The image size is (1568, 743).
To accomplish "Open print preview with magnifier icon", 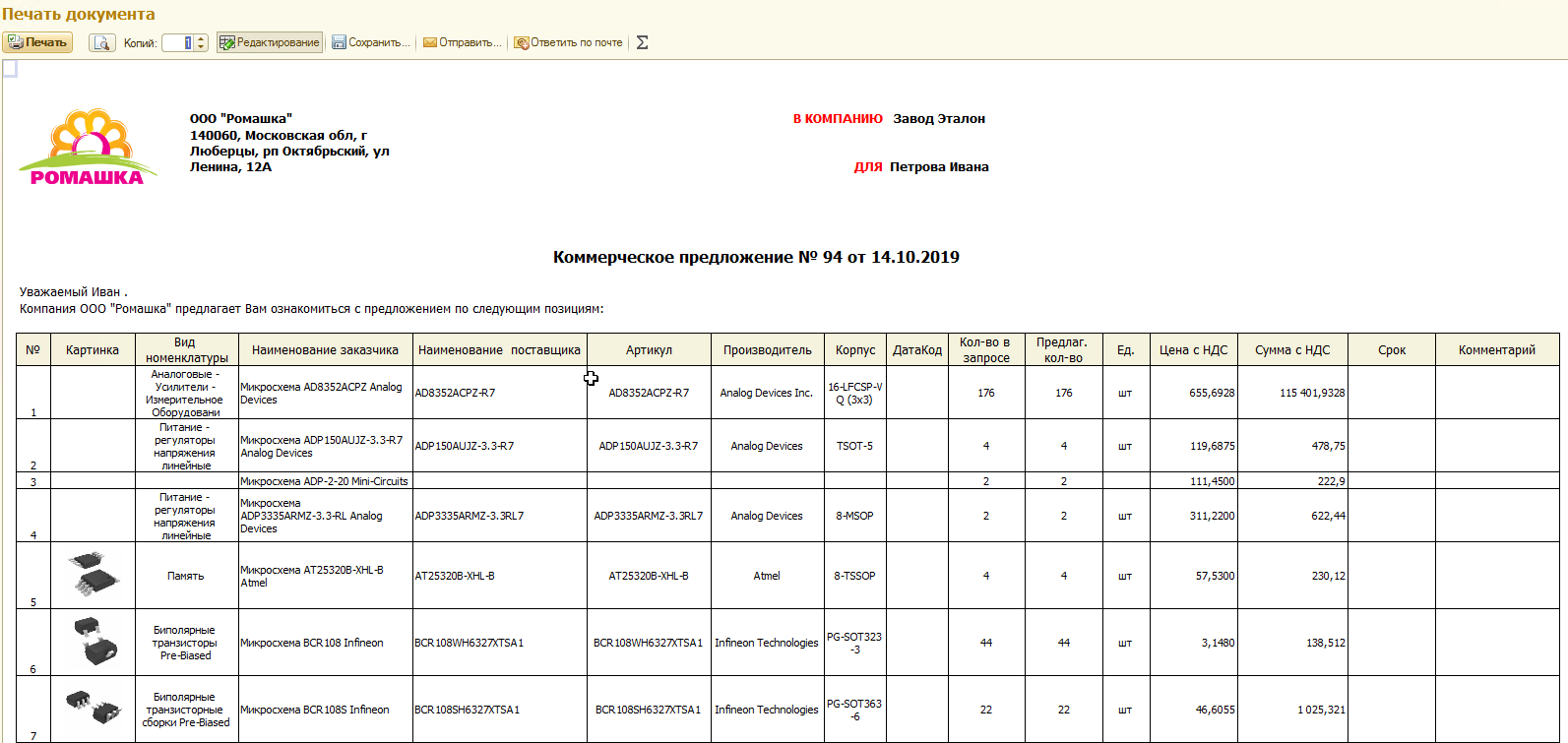I will pyautogui.click(x=102, y=42).
